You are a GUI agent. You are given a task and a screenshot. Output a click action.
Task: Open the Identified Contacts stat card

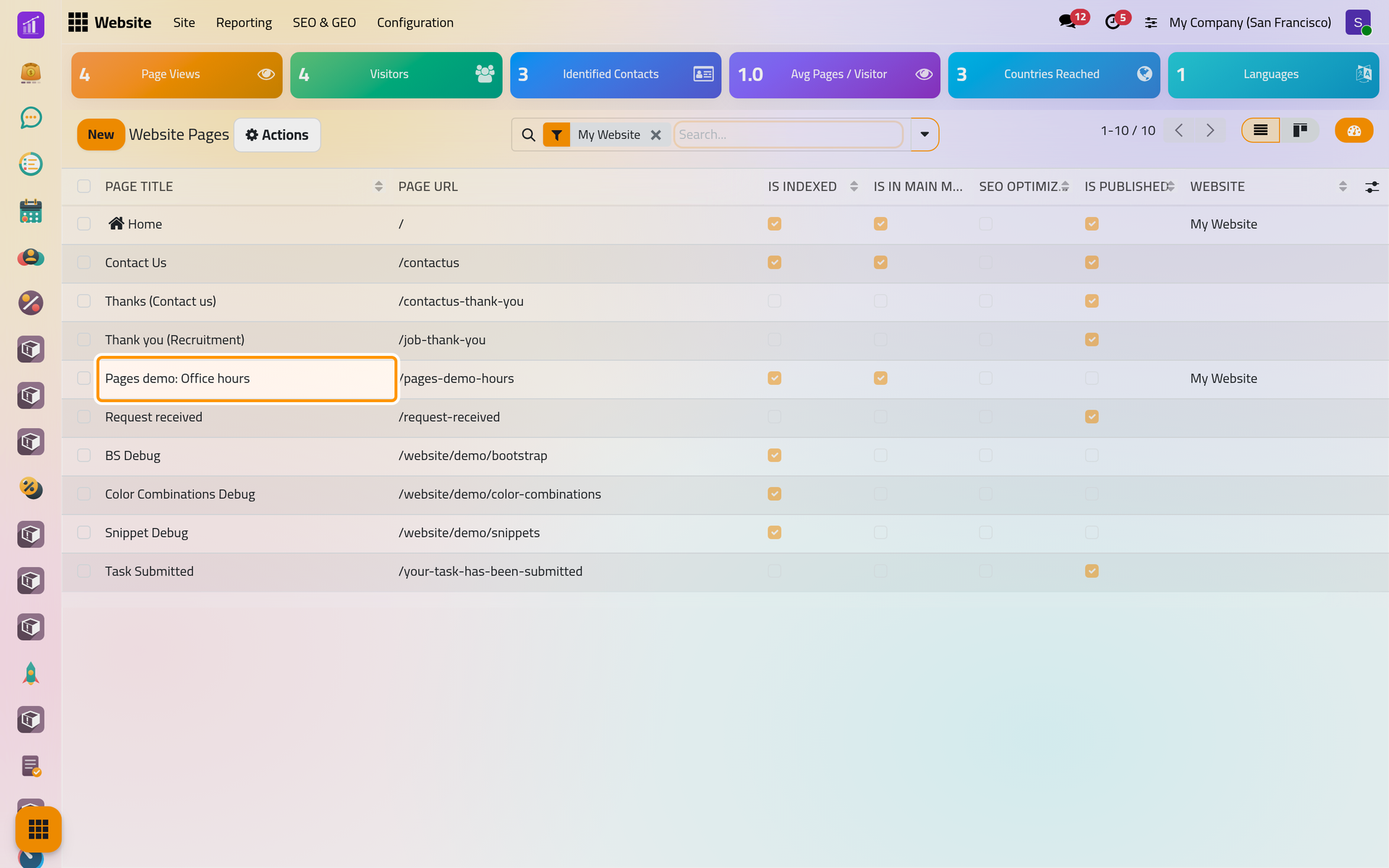[616, 75]
